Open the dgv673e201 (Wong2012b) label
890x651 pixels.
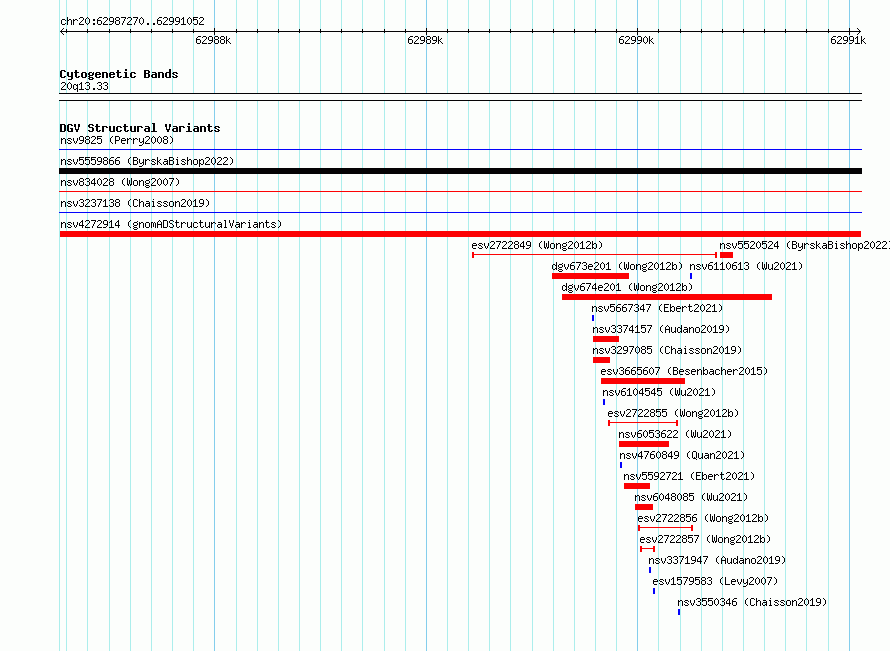click(617, 266)
